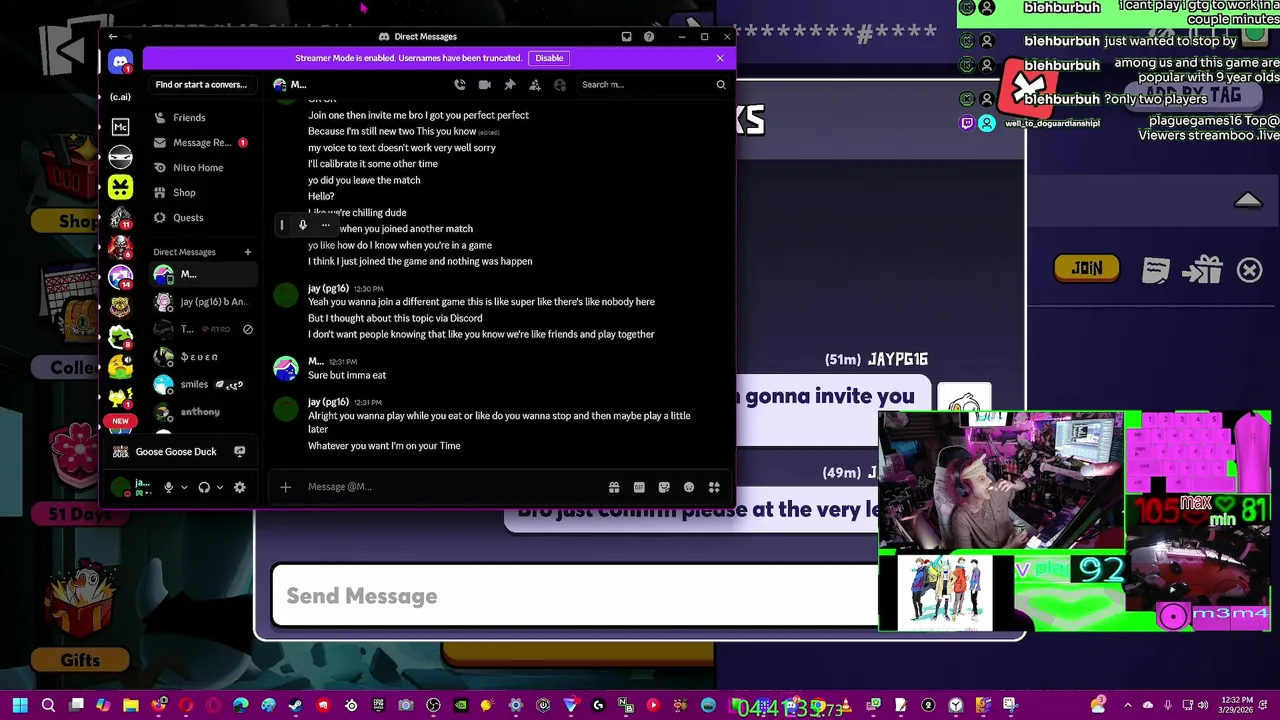Add friends to DM icon
The image size is (1280, 720).
535,85
